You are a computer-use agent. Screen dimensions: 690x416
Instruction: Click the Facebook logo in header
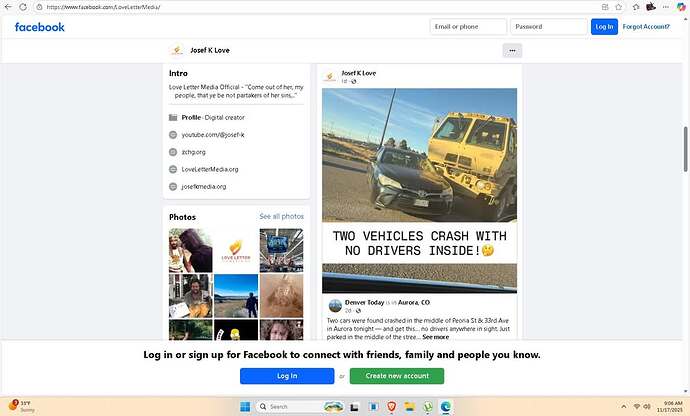(40, 27)
